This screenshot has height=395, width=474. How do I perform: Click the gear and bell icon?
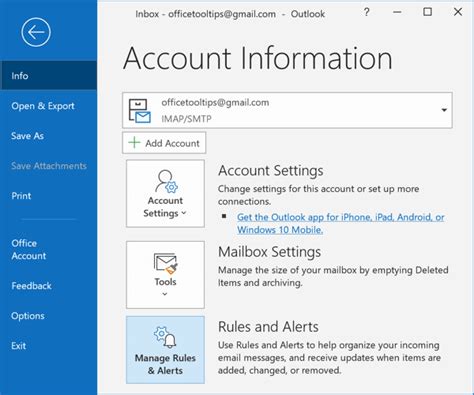(x=165, y=338)
